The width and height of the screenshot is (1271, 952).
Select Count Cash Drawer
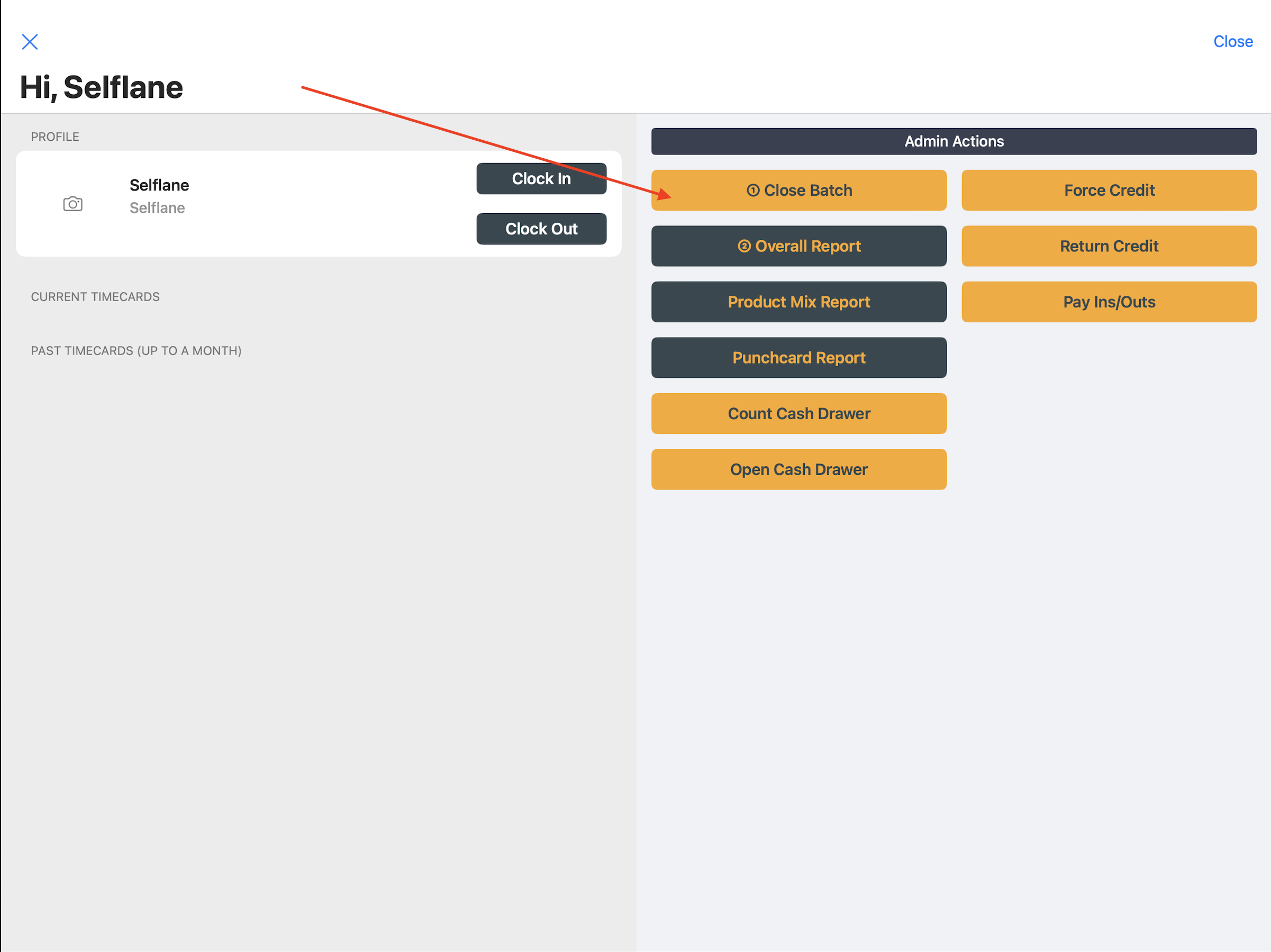(x=798, y=414)
